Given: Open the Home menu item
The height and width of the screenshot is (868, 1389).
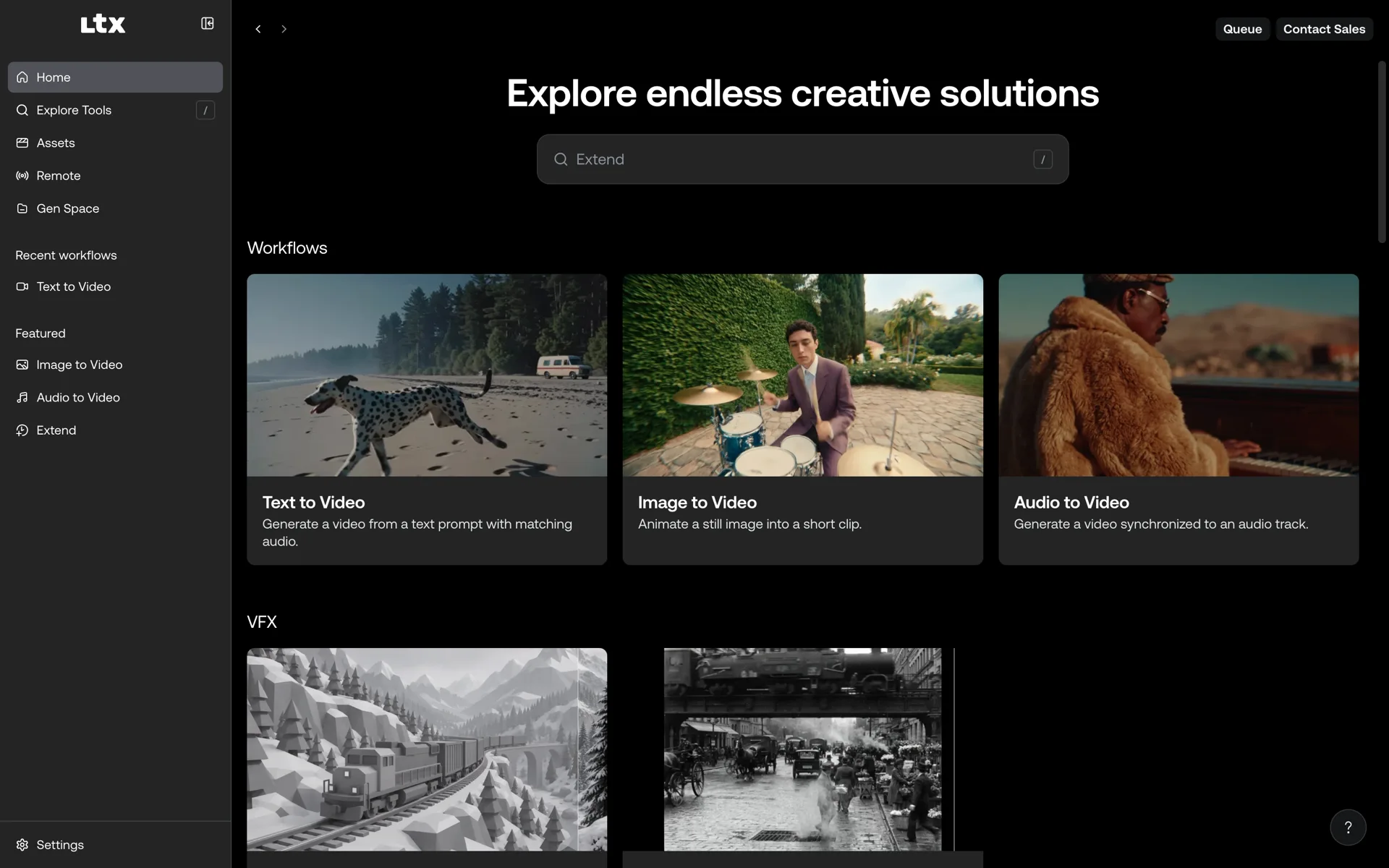Looking at the screenshot, I should [x=115, y=77].
